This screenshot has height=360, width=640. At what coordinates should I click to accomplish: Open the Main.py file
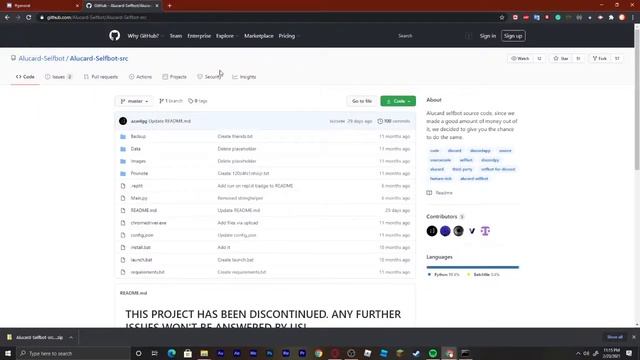(x=139, y=198)
